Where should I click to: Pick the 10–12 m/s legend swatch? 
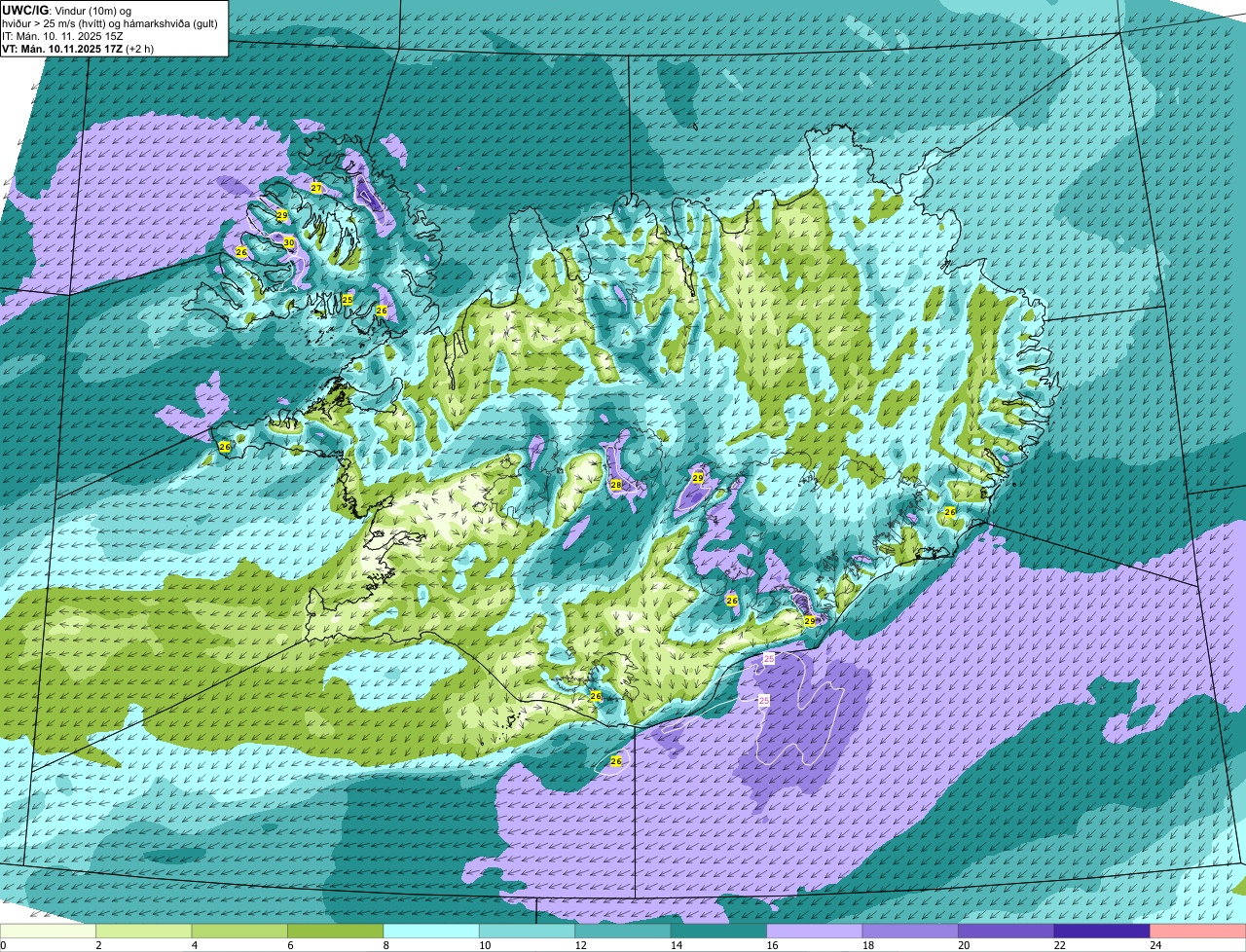coord(528,931)
